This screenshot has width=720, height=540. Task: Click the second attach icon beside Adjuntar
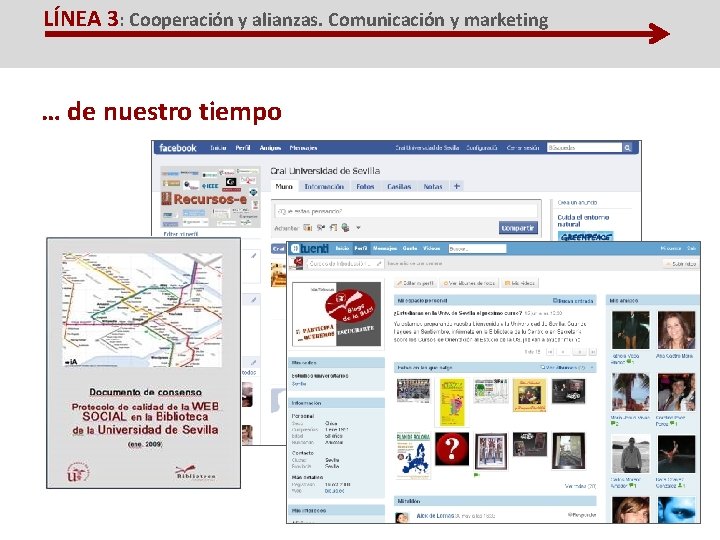point(321,228)
